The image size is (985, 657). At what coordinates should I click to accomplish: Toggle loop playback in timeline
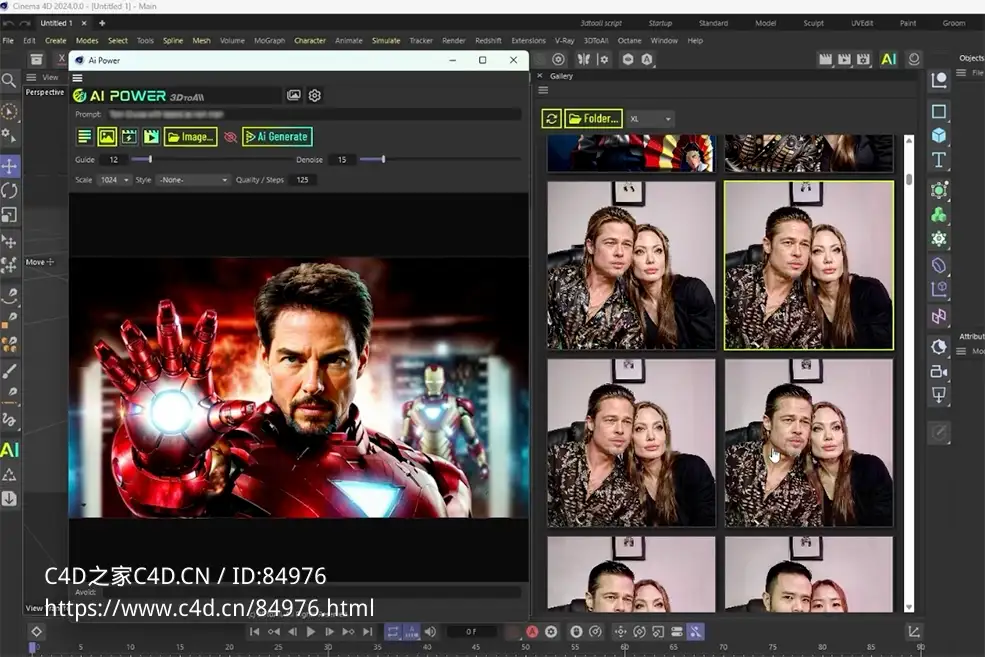[x=393, y=632]
